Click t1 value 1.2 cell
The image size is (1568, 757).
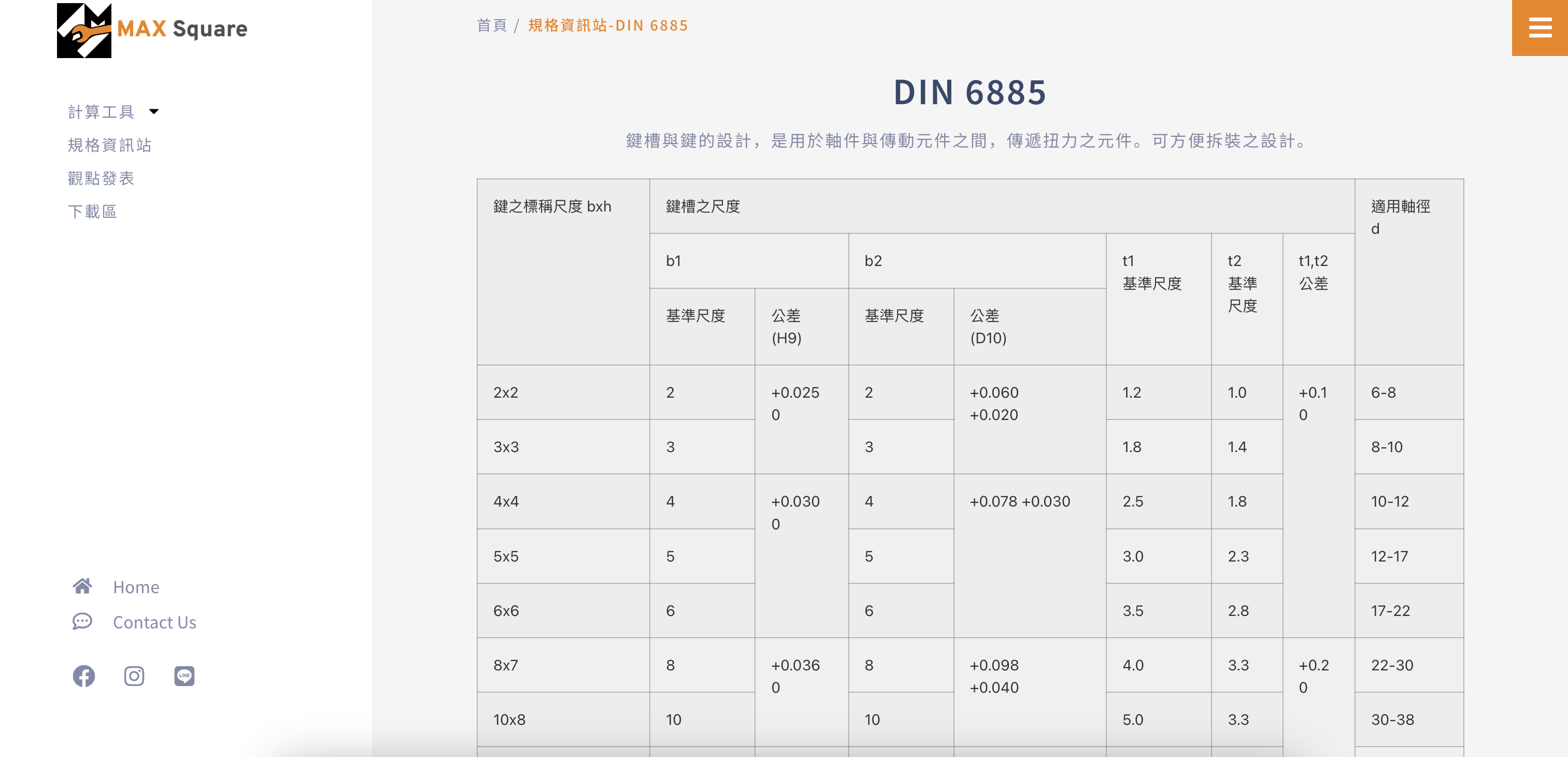pyautogui.click(x=1158, y=392)
